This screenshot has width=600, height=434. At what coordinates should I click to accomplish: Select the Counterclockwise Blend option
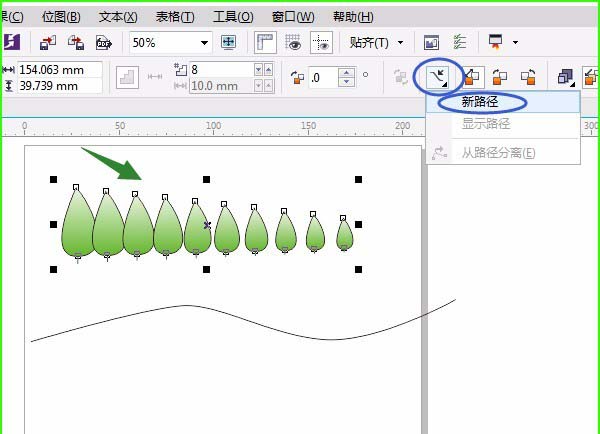[528, 77]
